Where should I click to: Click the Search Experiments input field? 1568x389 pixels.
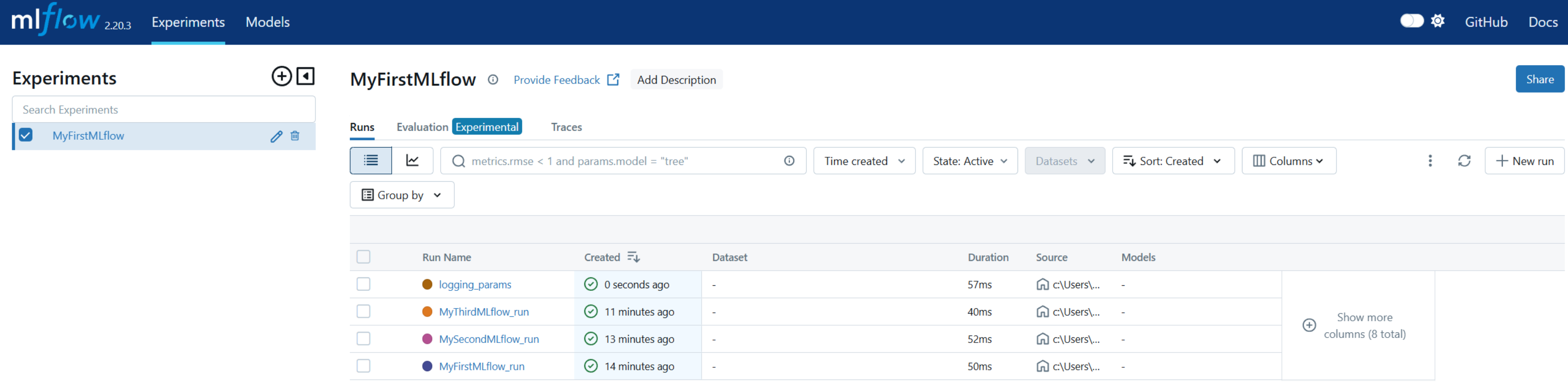coord(164,110)
